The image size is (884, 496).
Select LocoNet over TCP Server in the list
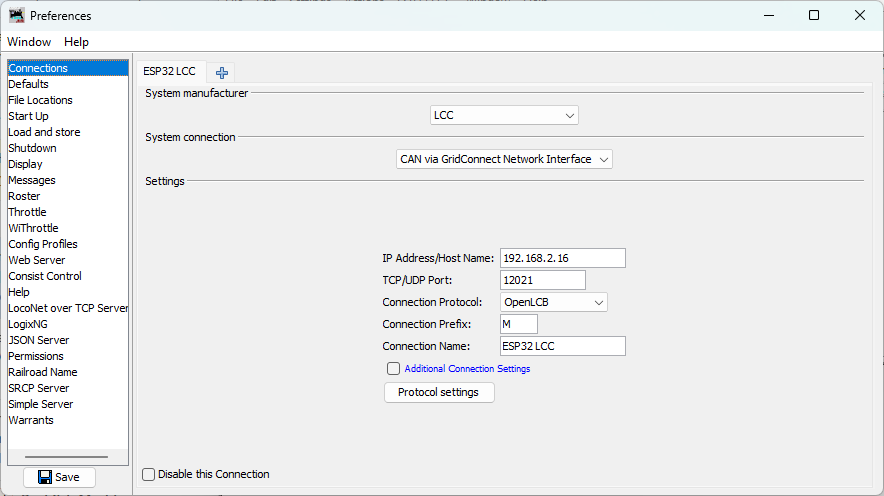pyautogui.click(x=68, y=308)
